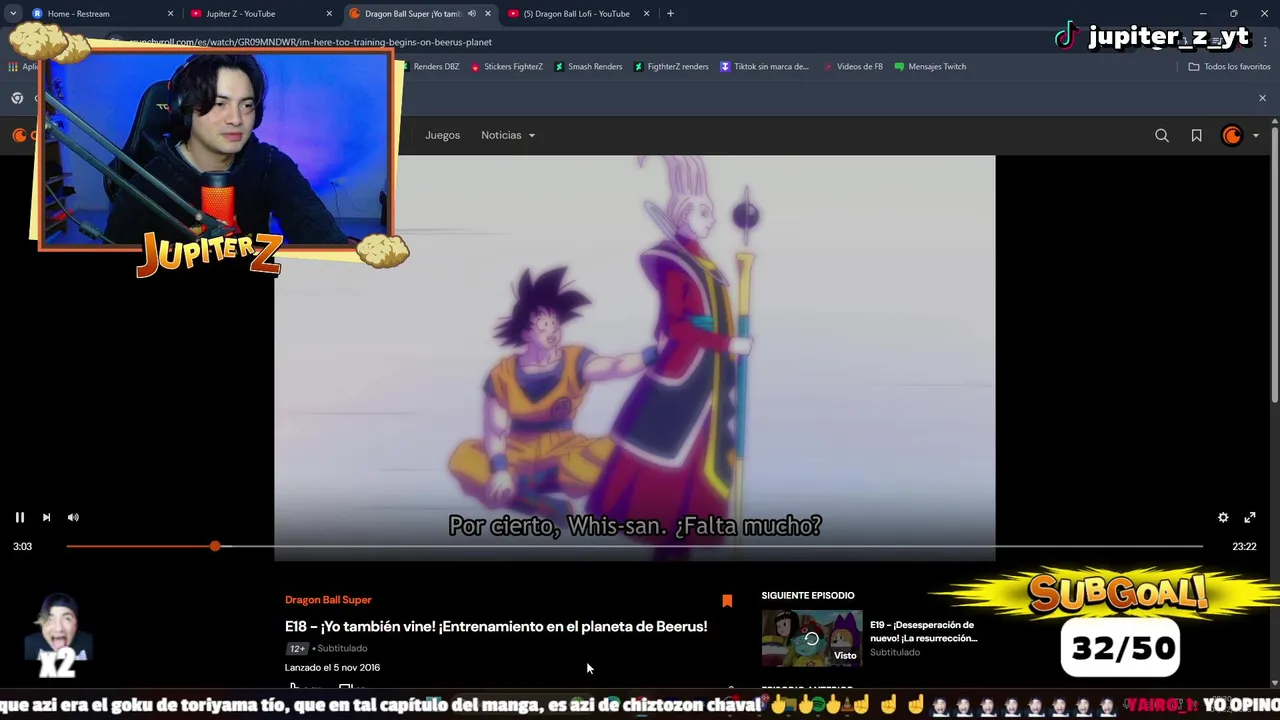Open the FightherZ renders bookmark
Image resolution: width=1280 pixels, height=720 pixels.
pyautogui.click(x=671, y=67)
